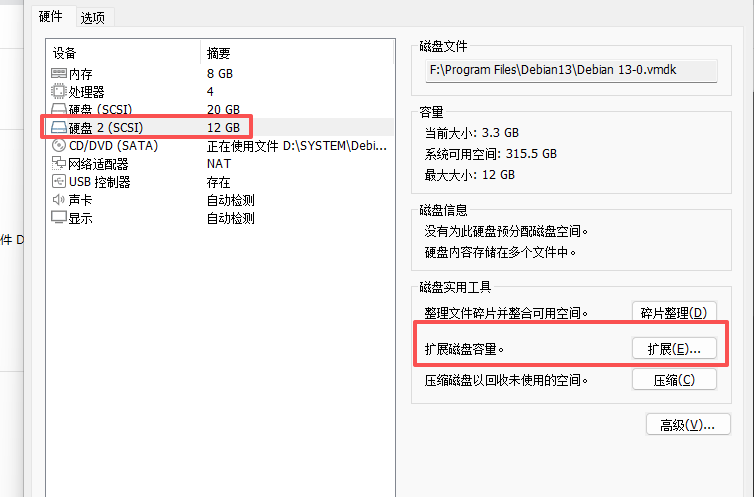Screen dimensions: 754x497
Task: Select the NAT network summary entry
Action: [219, 164]
